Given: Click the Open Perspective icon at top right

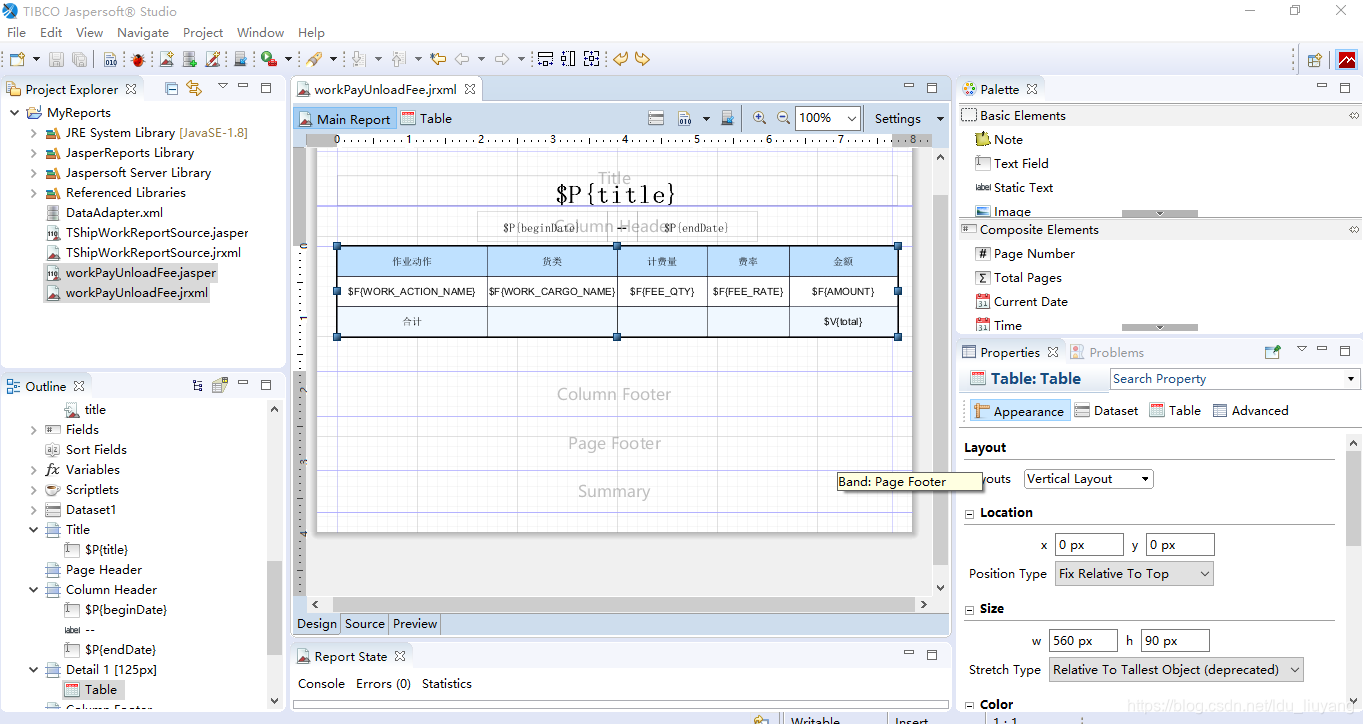Looking at the screenshot, I should point(1315,60).
